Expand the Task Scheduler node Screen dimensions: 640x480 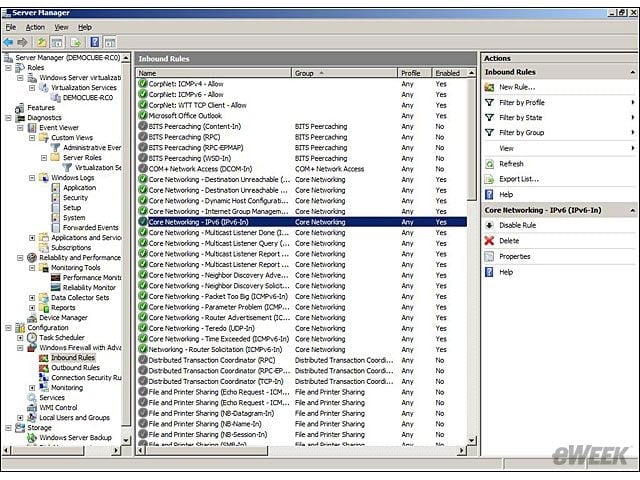[x=20, y=338]
